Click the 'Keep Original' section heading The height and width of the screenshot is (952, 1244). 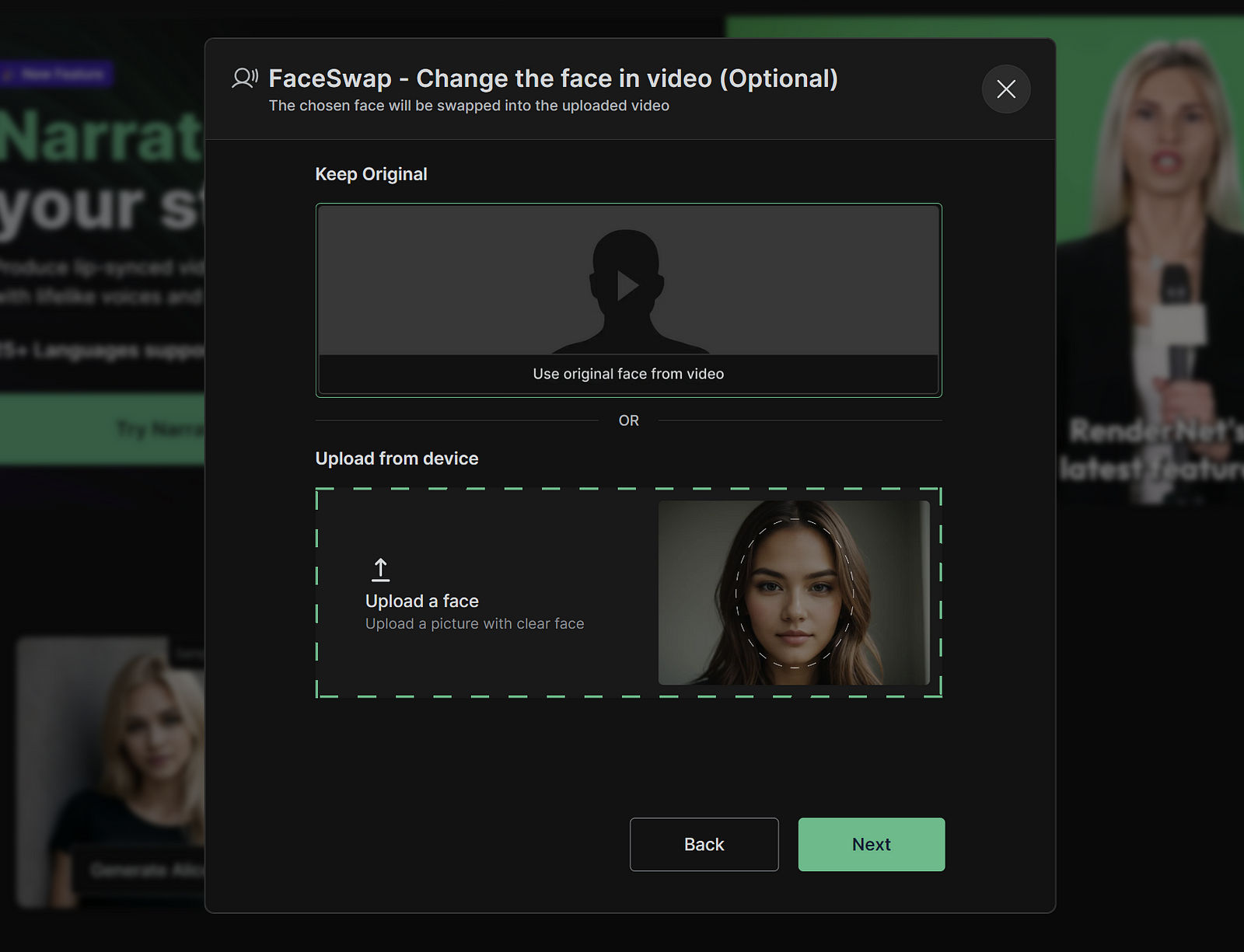(371, 174)
